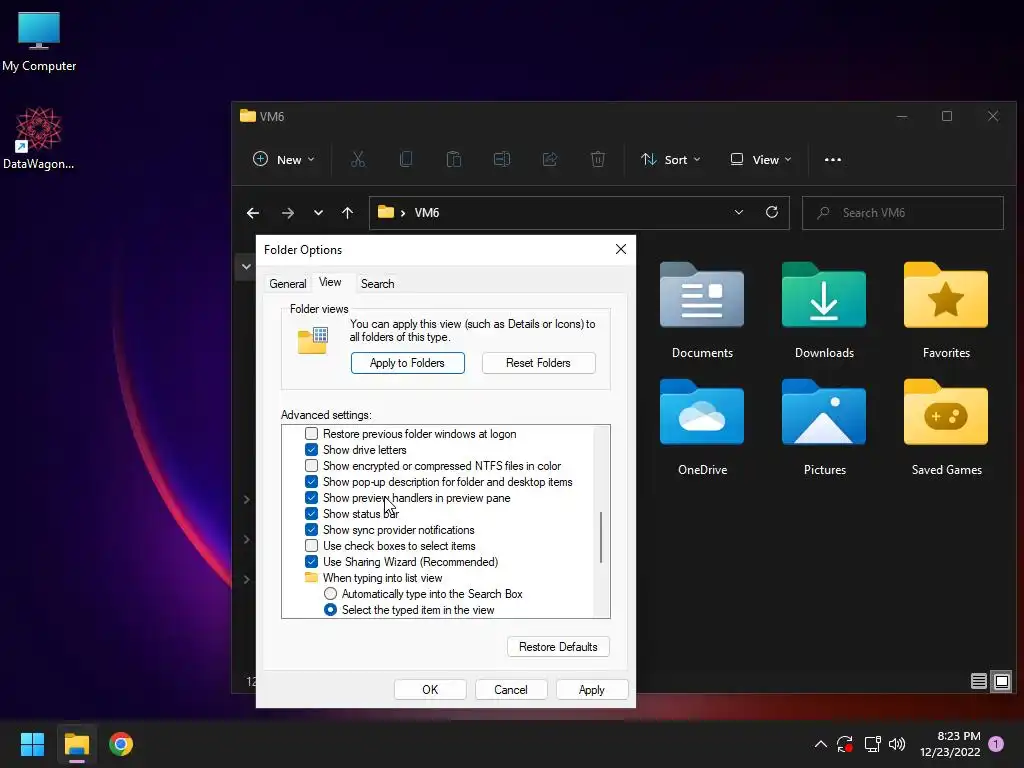Disable Show sync provider notifications
The width and height of the screenshot is (1024, 768).
(x=312, y=530)
